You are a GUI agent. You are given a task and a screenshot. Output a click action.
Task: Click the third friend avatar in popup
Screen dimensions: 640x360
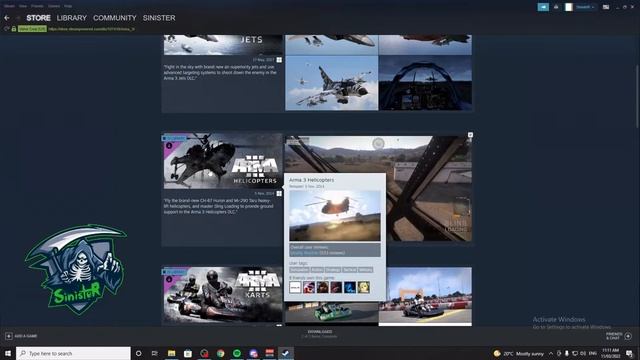(322, 287)
